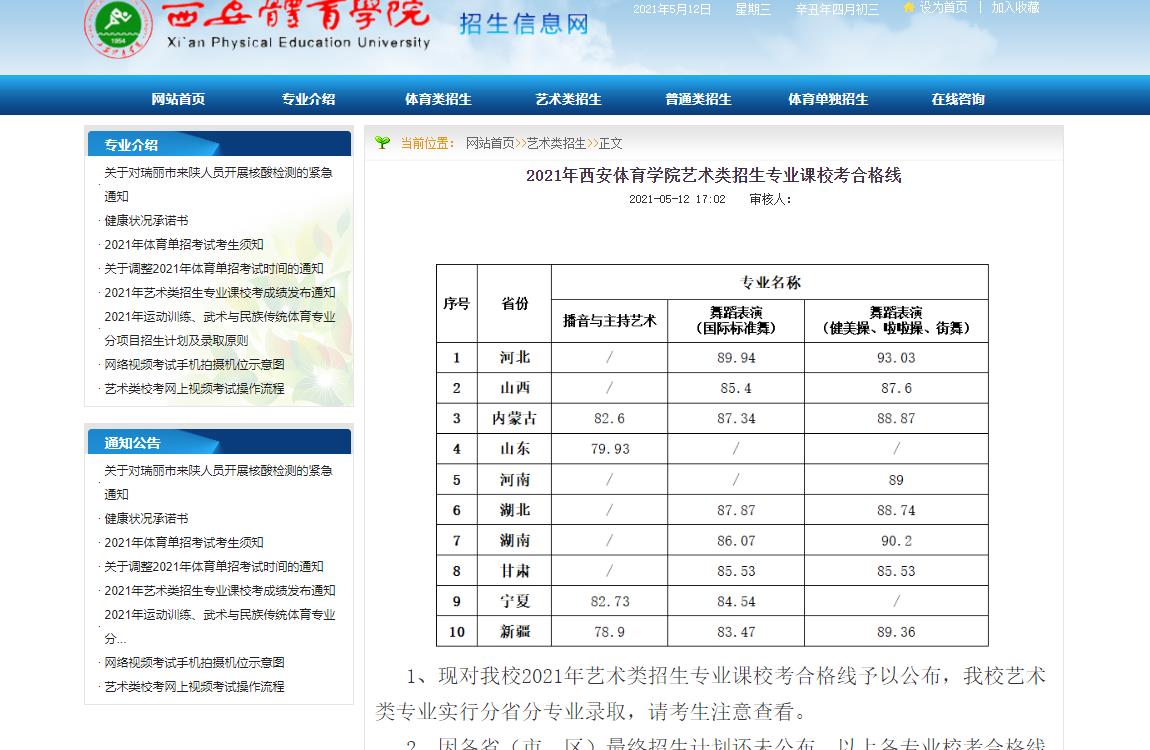Open 普通类招生 navigation menu item
This screenshot has width=1150, height=750.
698,99
